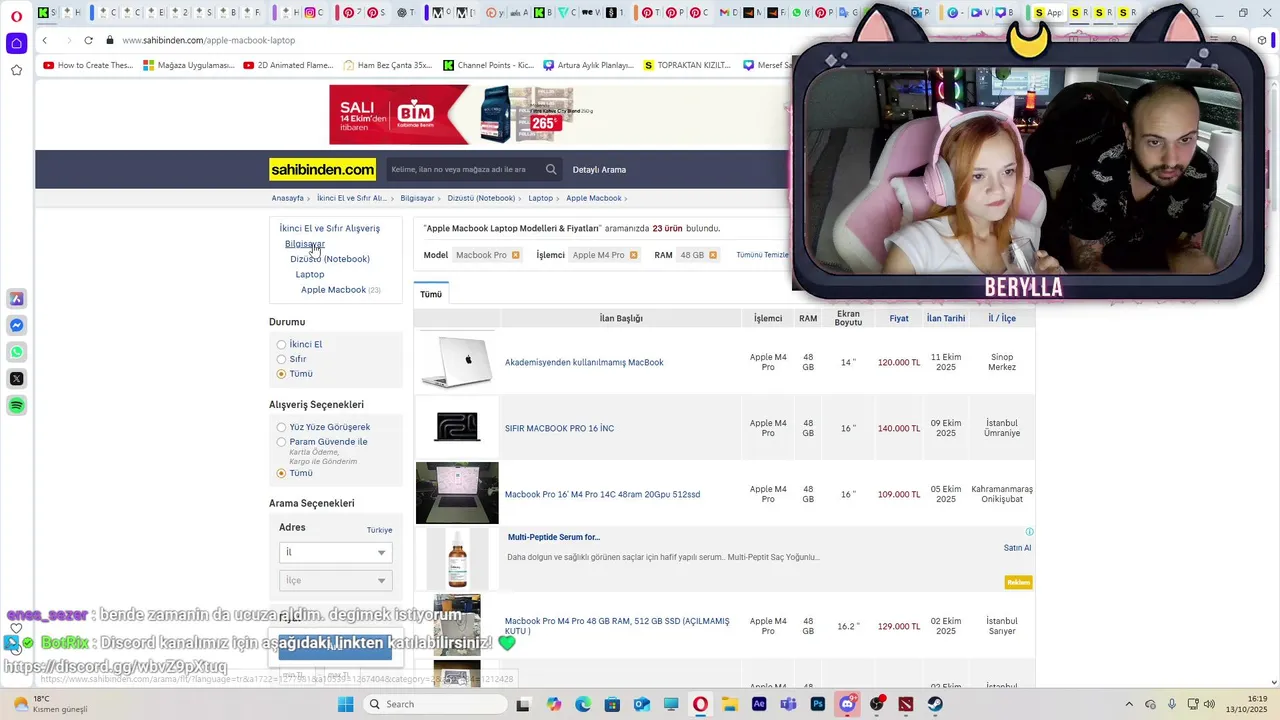The width and height of the screenshot is (1280, 720).
Task: Reload the sahibinden page
Action: (x=88, y=40)
